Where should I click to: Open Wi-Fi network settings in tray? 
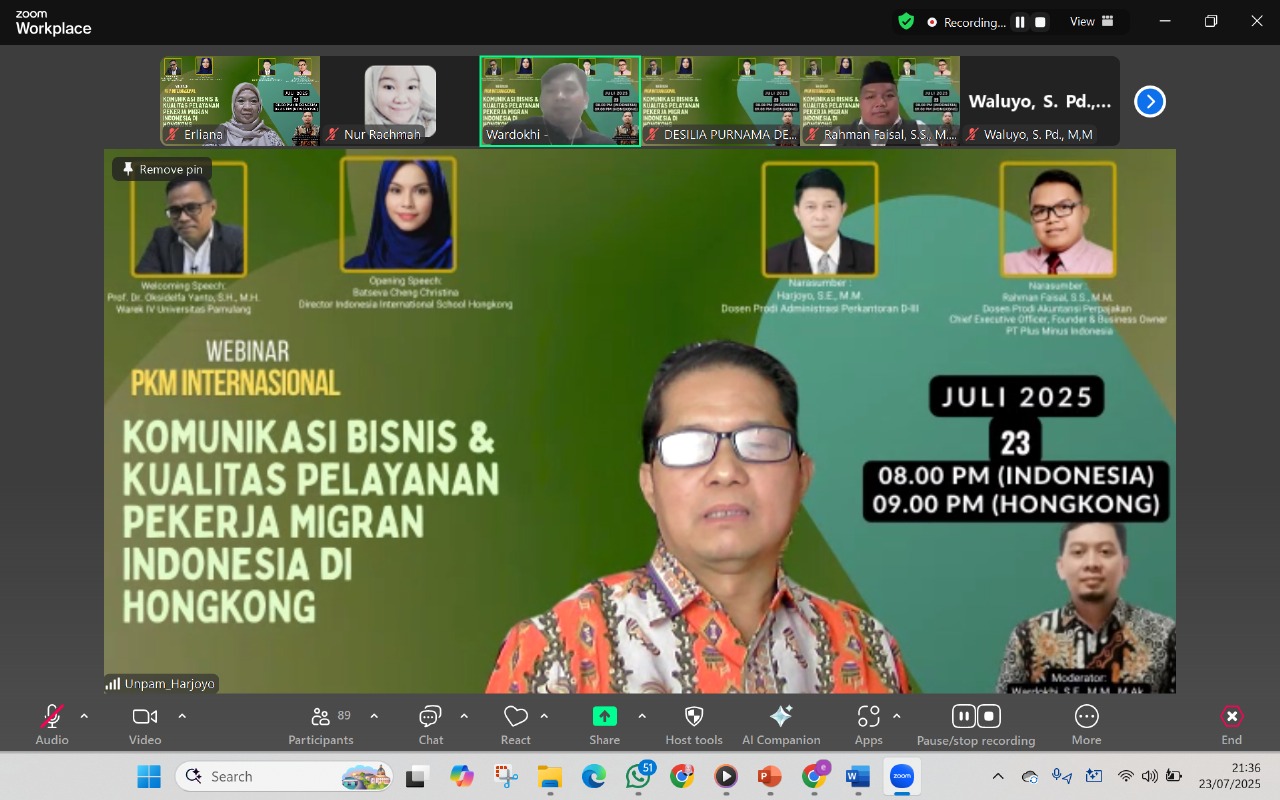tap(1126, 776)
